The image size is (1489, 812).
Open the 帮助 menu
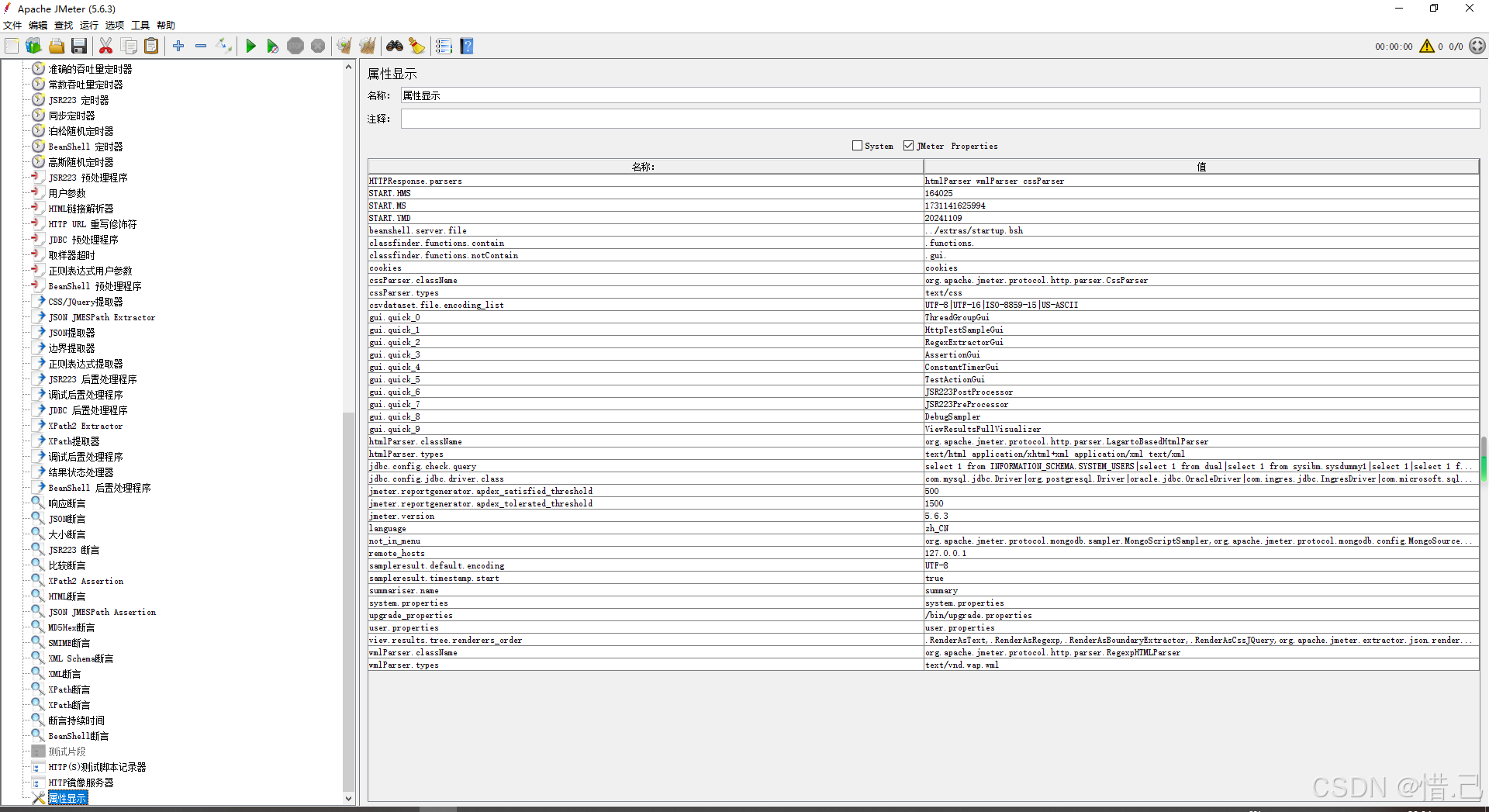pyautogui.click(x=166, y=25)
